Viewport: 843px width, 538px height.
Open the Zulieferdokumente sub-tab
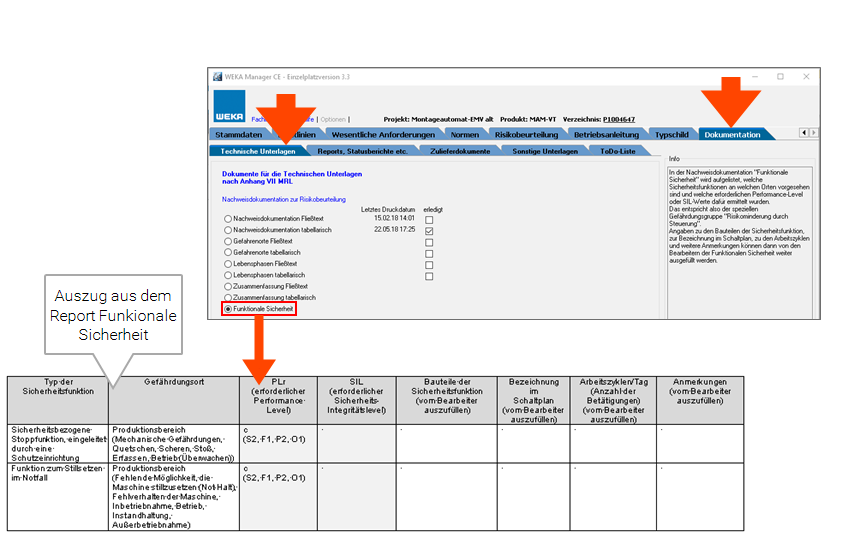click(x=460, y=151)
